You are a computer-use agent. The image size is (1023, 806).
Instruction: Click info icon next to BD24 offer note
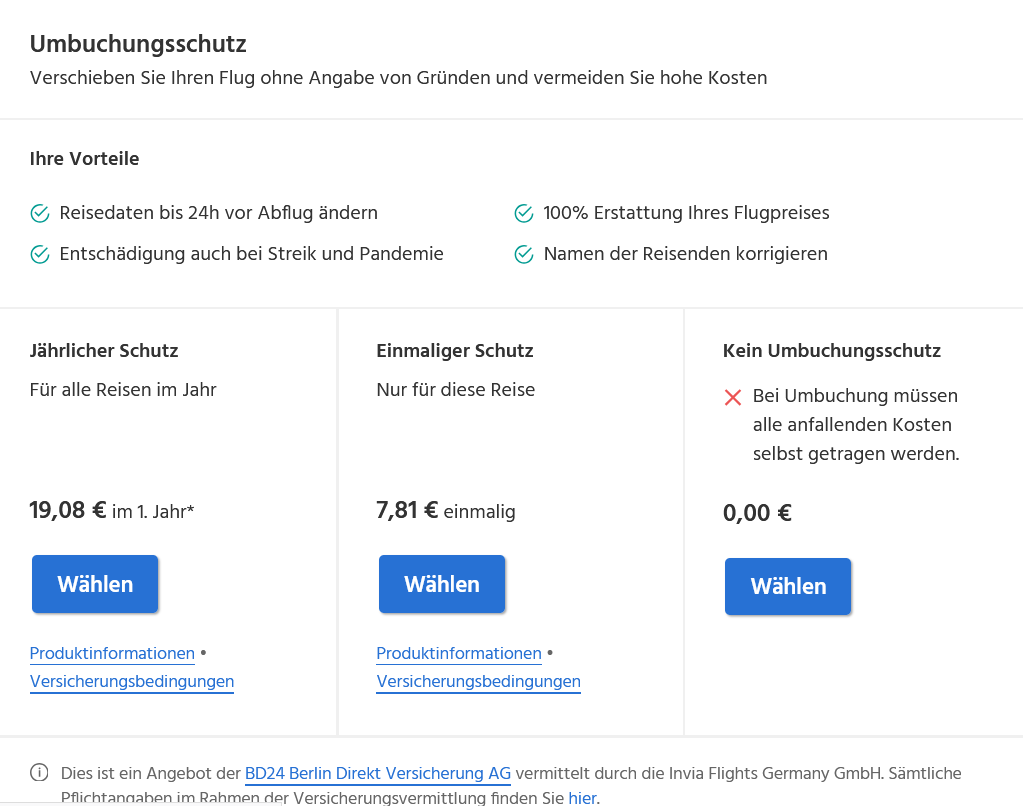click(x=39, y=773)
